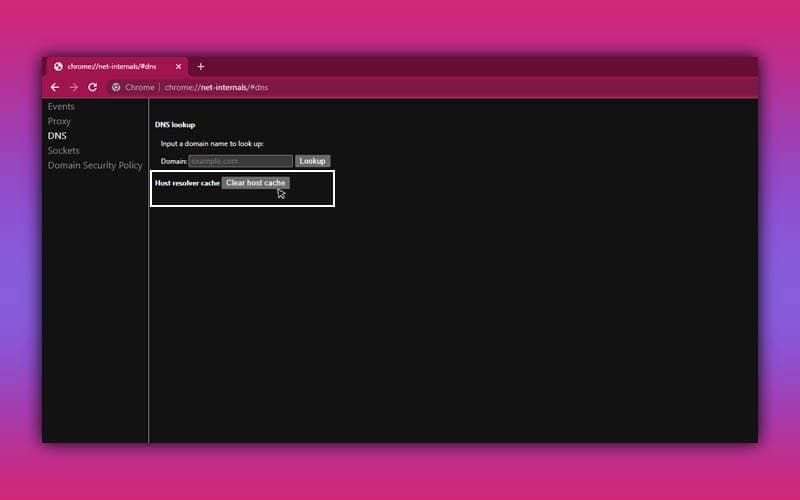Open a new tab with plus icon
This screenshot has height=500, width=800.
point(201,66)
